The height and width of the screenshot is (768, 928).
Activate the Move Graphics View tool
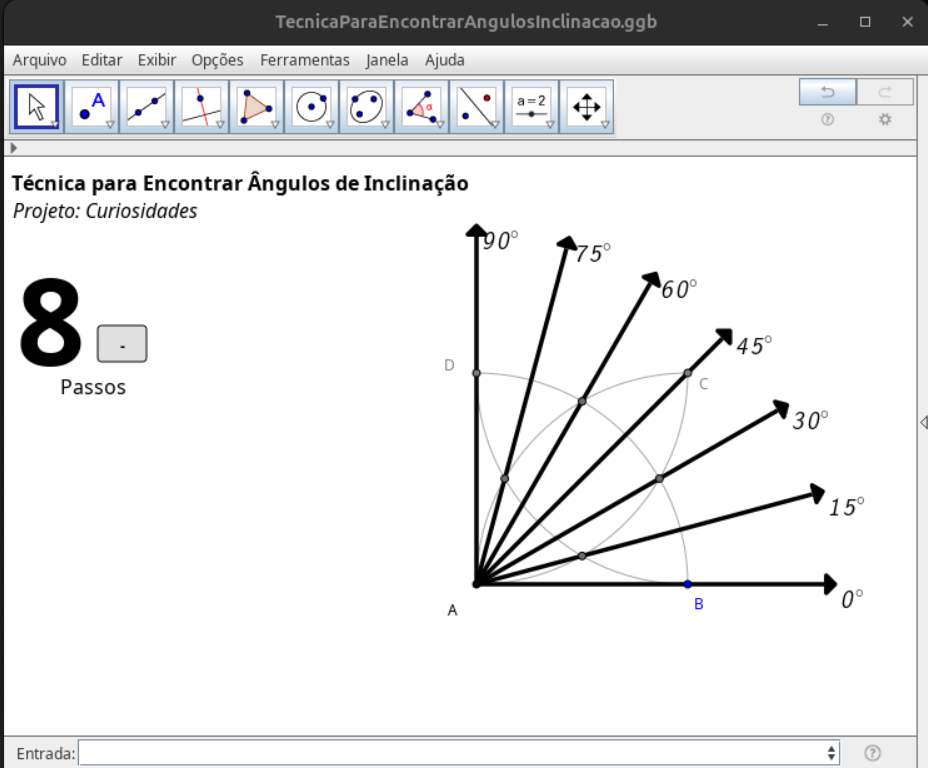(x=587, y=106)
